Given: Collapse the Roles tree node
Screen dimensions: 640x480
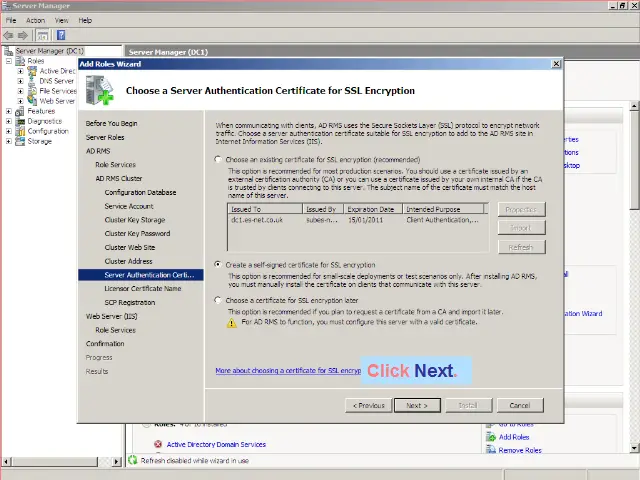Looking at the screenshot, I should pos(9,61).
